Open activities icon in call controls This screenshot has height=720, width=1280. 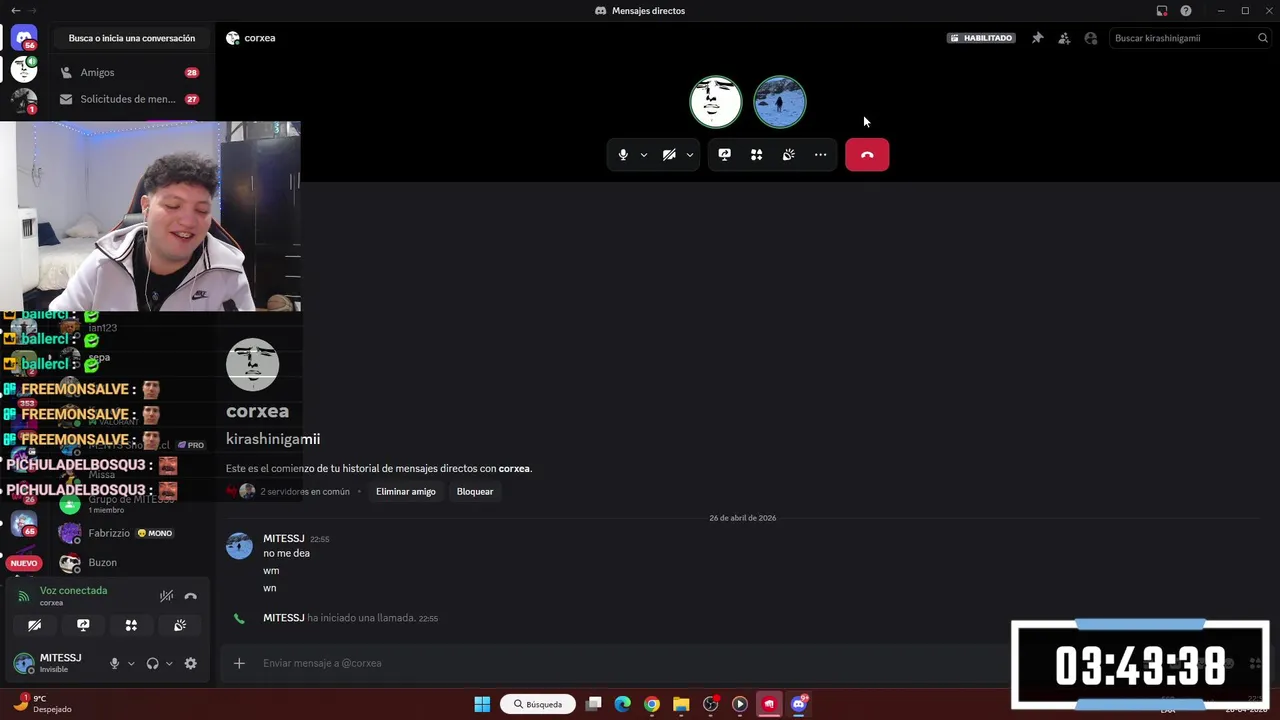tap(757, 155)
